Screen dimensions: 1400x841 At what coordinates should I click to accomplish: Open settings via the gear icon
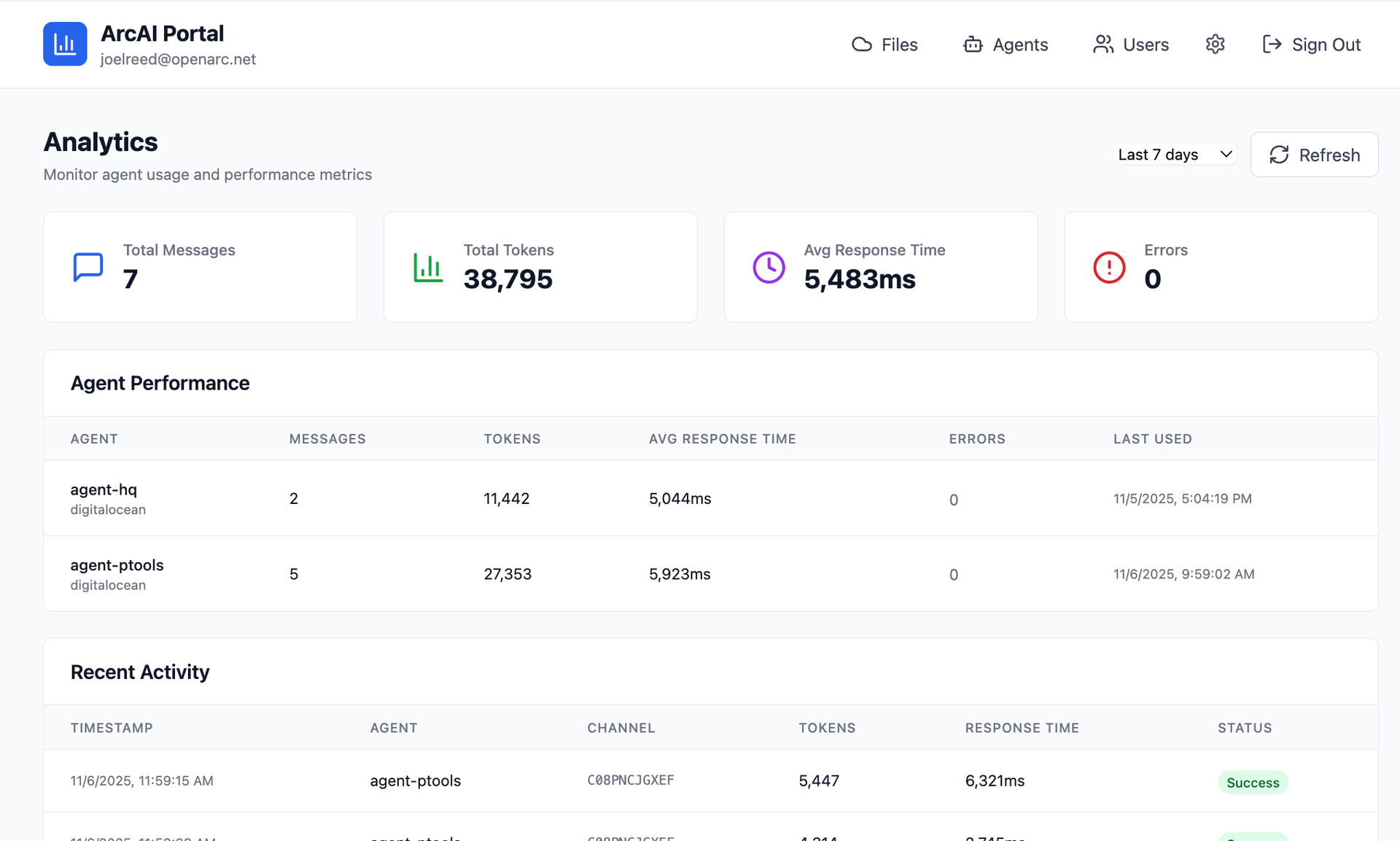click(x=1215, y=44)
